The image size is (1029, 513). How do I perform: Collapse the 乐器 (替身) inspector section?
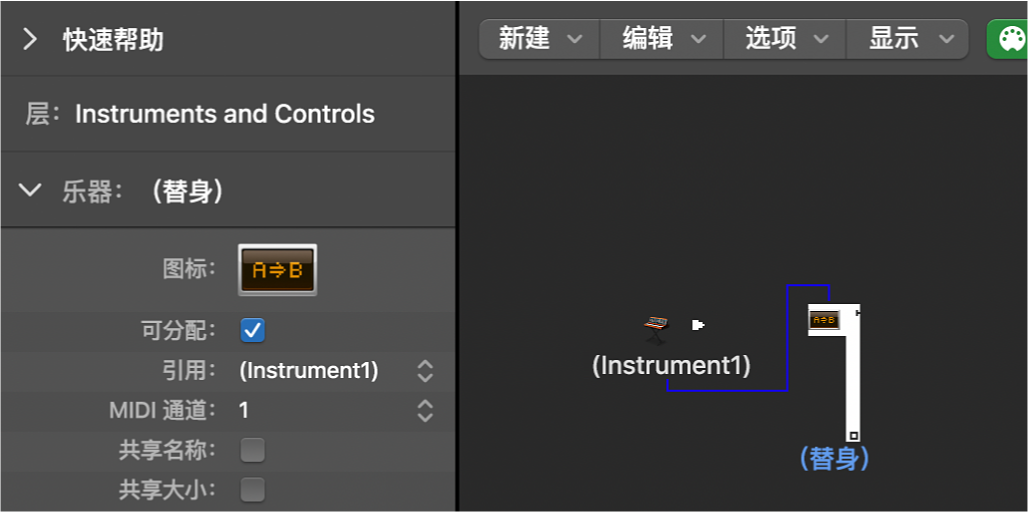(x=30, y=190)
